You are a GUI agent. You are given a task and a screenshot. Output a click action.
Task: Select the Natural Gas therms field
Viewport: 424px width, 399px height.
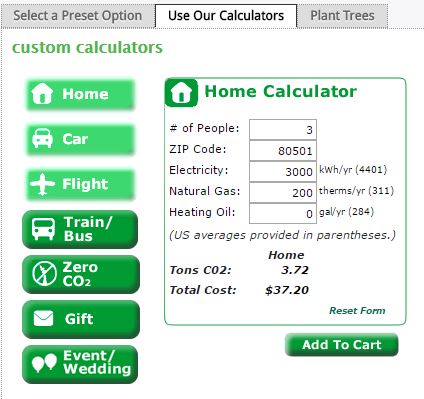point(283,193)
